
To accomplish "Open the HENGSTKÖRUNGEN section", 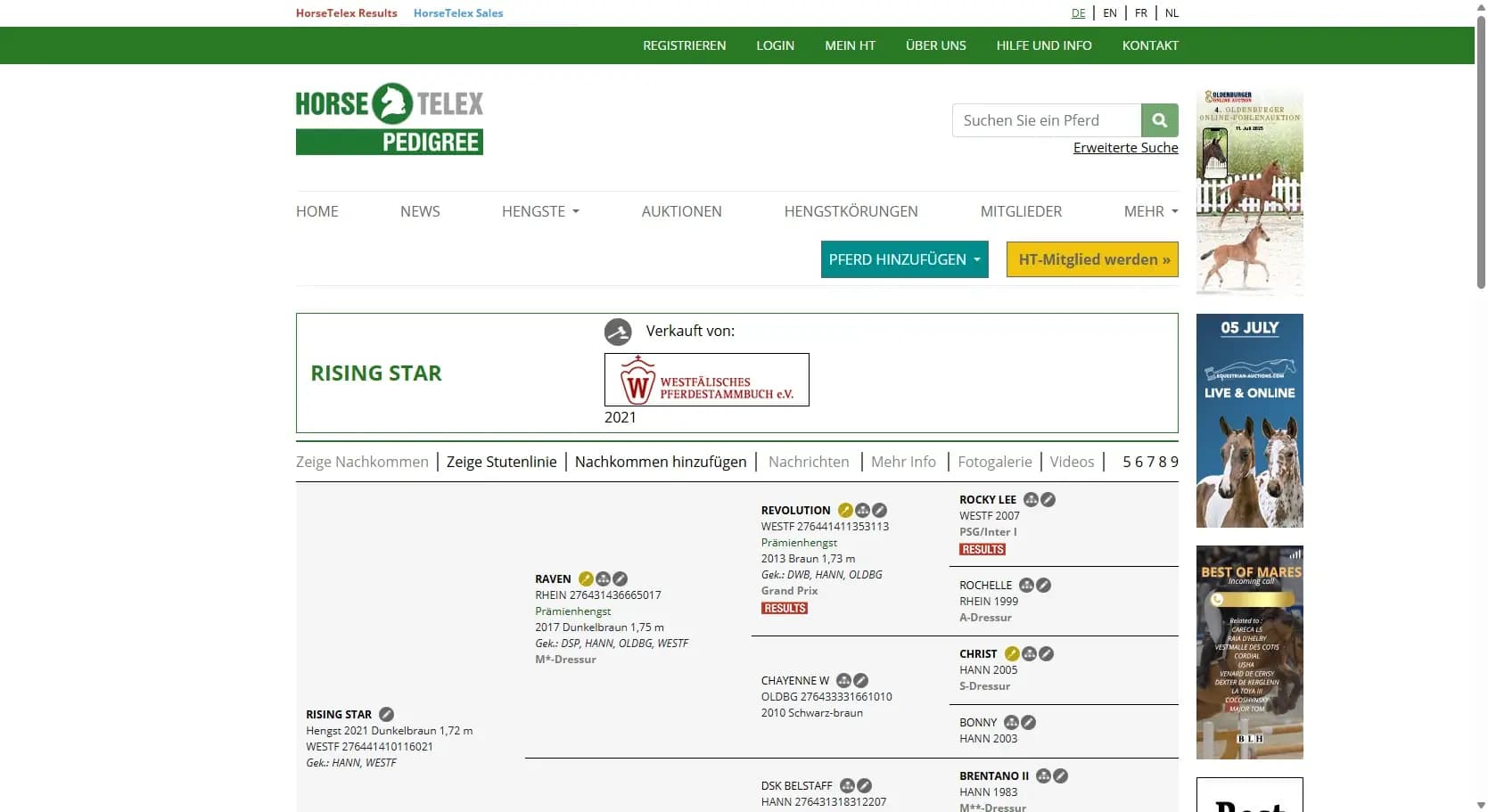I will [851, 211].
